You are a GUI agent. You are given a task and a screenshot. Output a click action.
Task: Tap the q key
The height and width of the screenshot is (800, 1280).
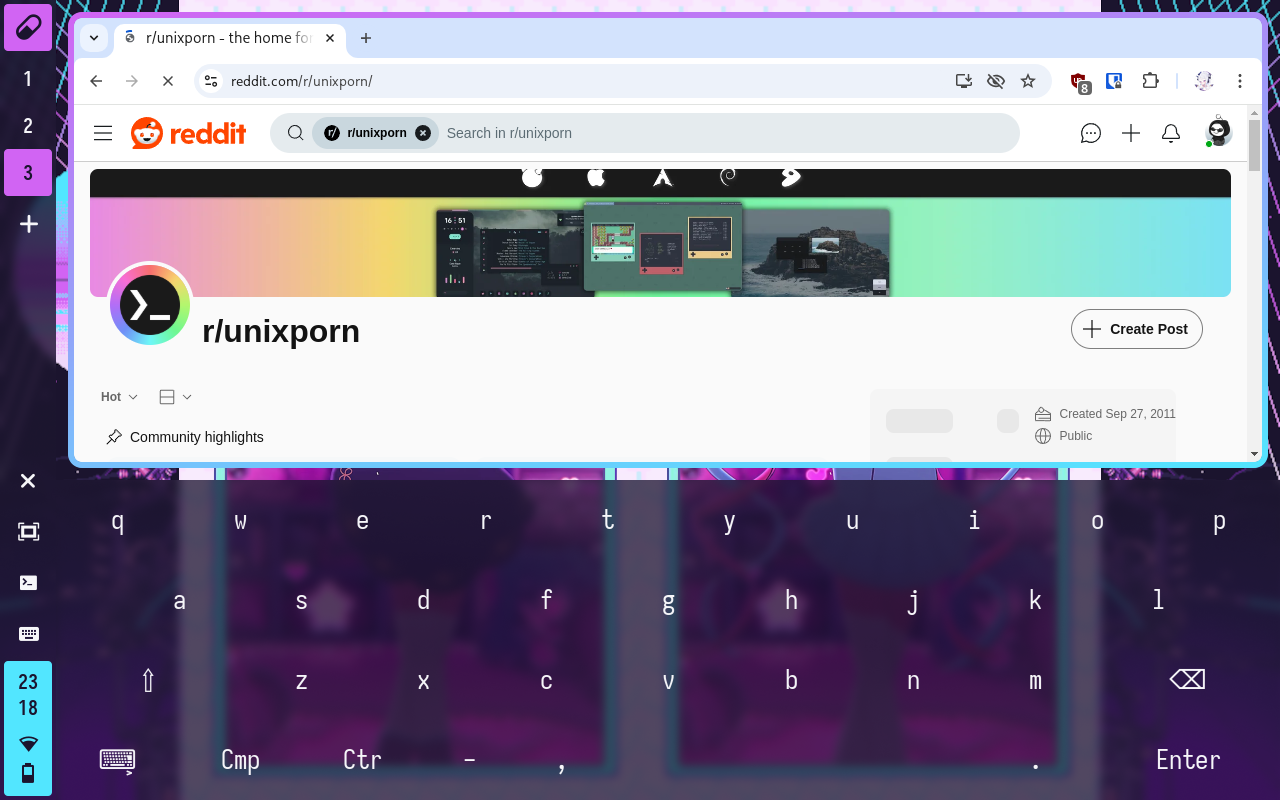point(118,521)
